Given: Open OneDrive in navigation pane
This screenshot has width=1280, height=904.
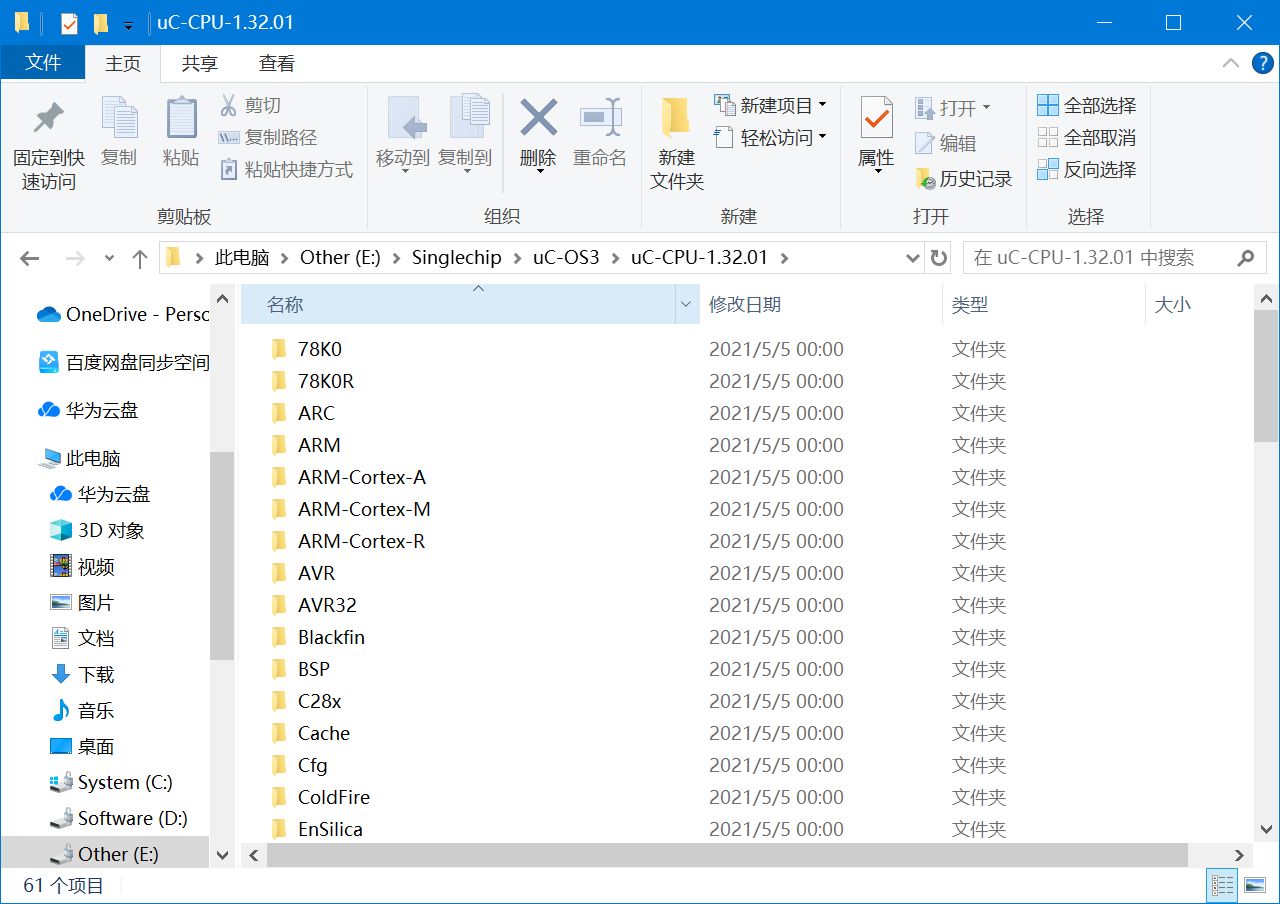Looking at the screenshot, I should click(122, 314).
